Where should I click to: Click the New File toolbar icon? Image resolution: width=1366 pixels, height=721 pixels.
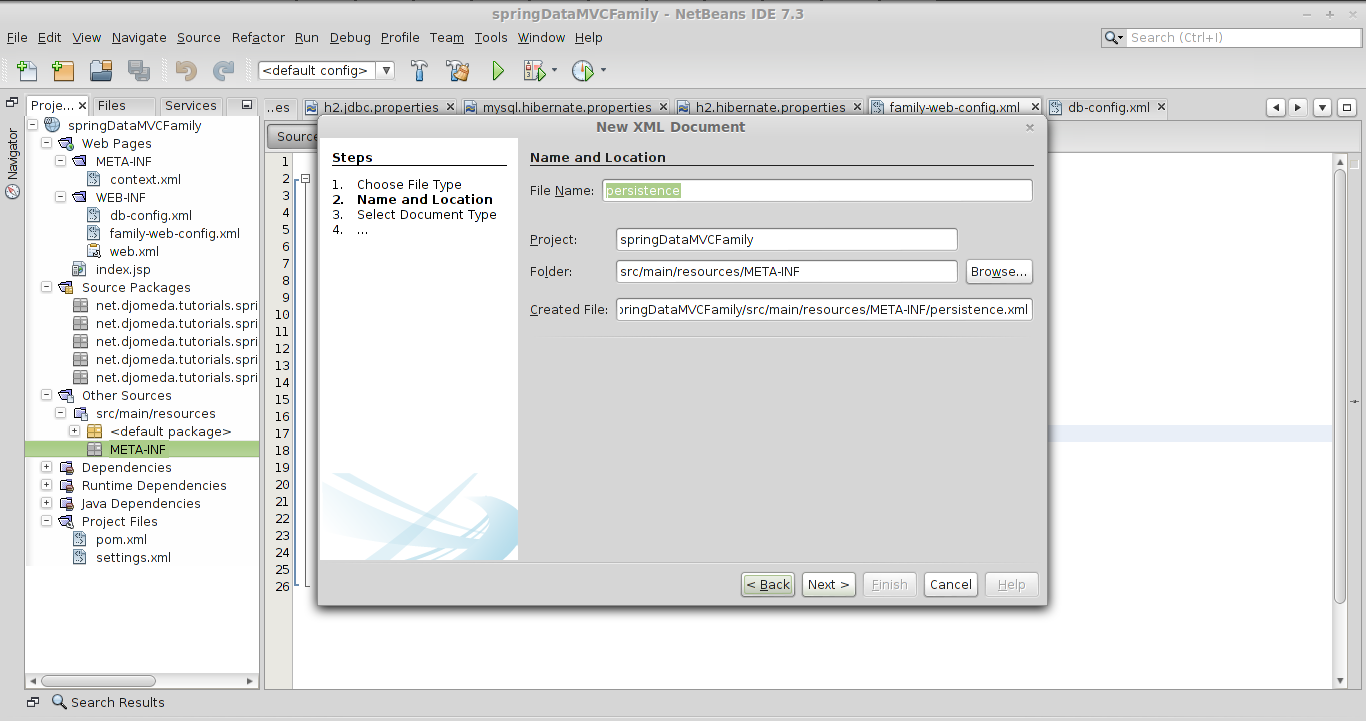coord(27,71)
